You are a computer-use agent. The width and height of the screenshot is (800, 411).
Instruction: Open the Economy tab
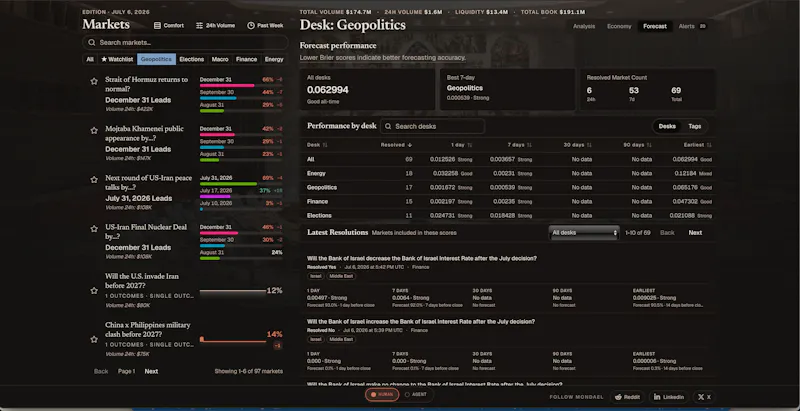pyautogui.click(x=619, y=27)
